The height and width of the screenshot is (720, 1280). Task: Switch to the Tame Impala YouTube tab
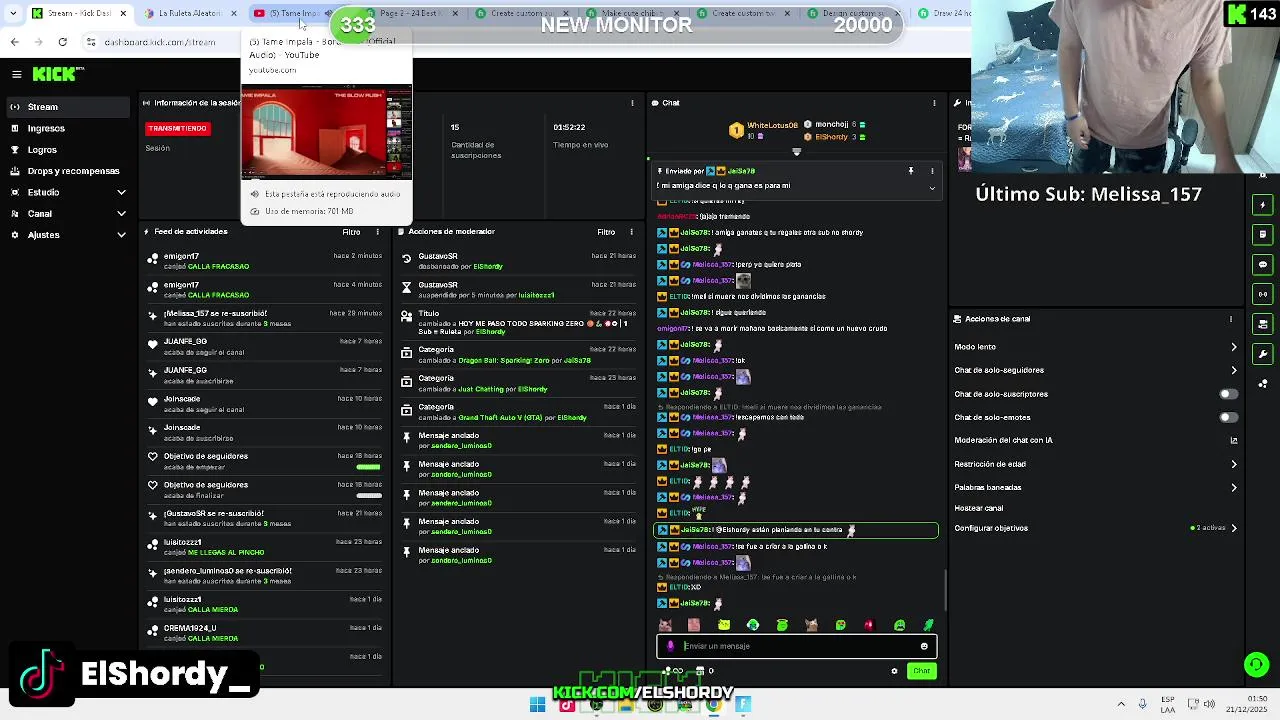(296, 13)
